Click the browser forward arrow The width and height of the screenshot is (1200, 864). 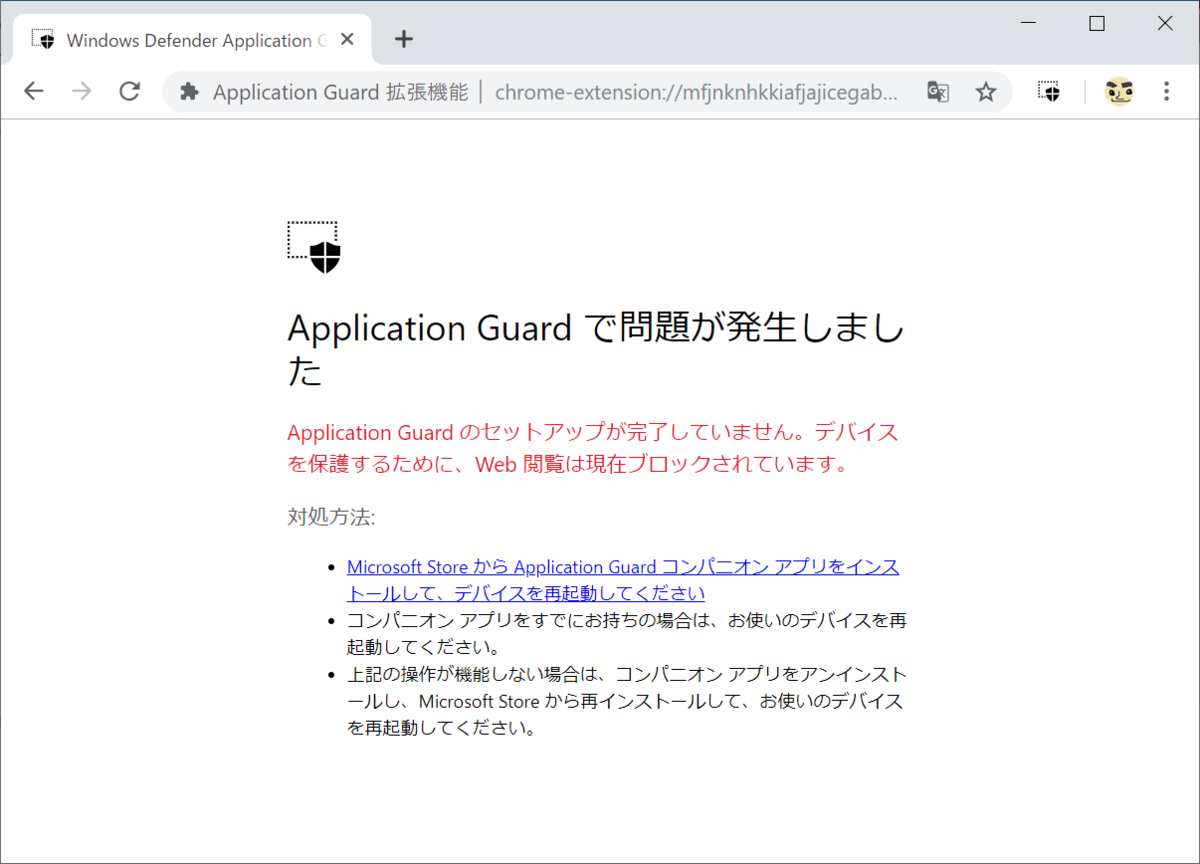coord(82,92)
